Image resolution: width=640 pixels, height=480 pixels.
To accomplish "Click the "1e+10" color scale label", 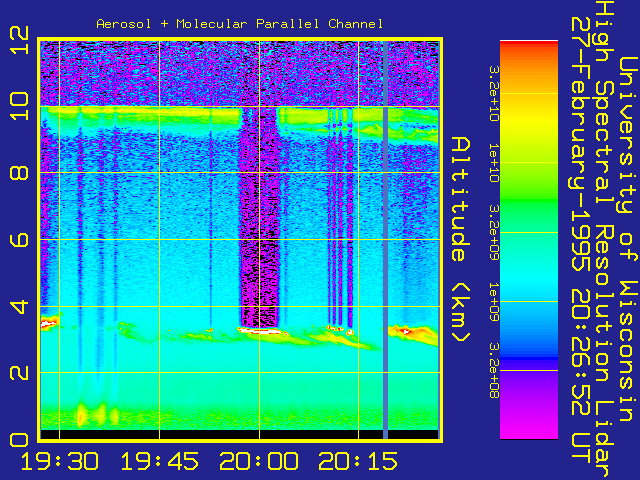I will pyautogui.click(x=494, y=162).
